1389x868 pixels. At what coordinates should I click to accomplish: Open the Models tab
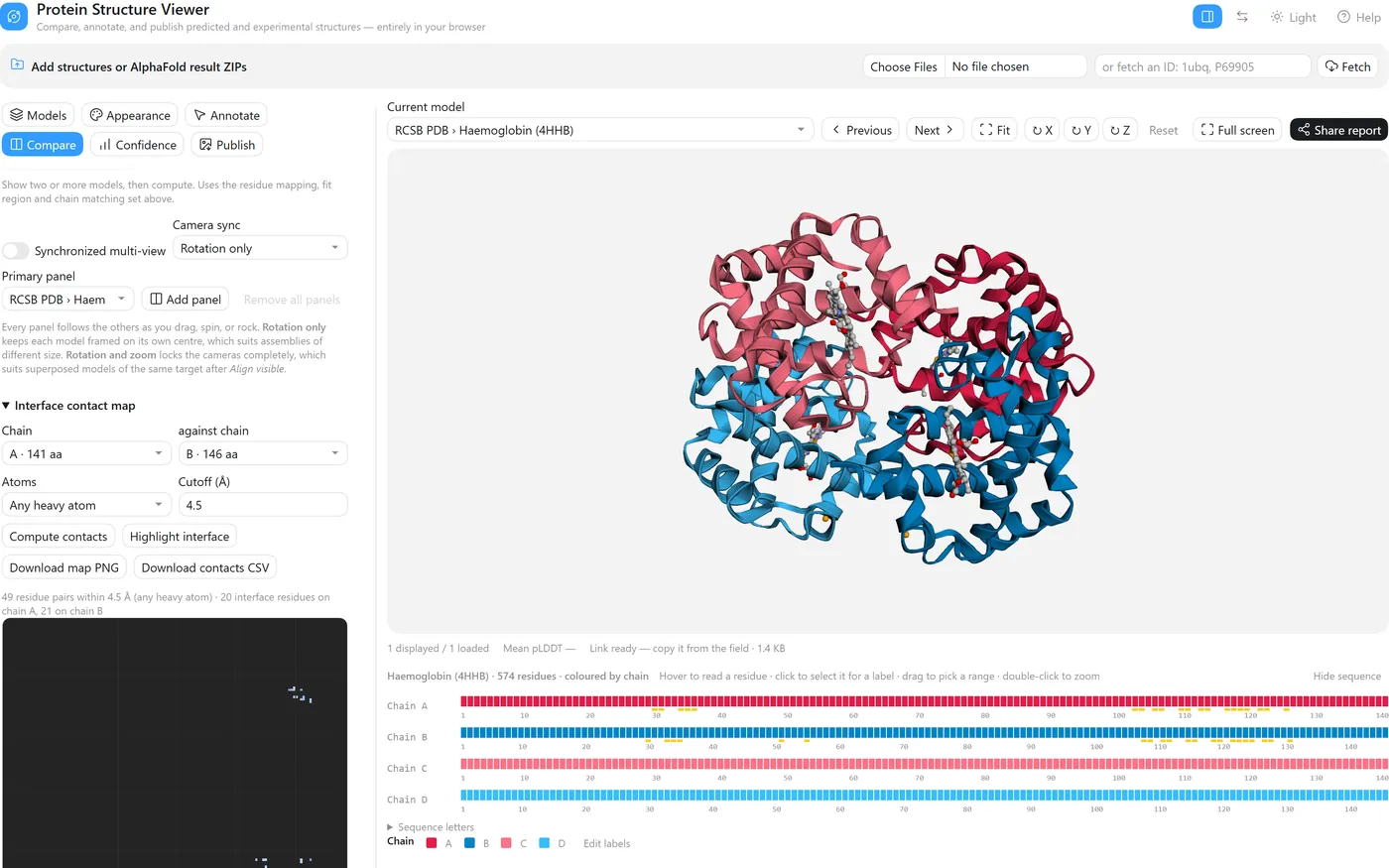pos(39,115)
